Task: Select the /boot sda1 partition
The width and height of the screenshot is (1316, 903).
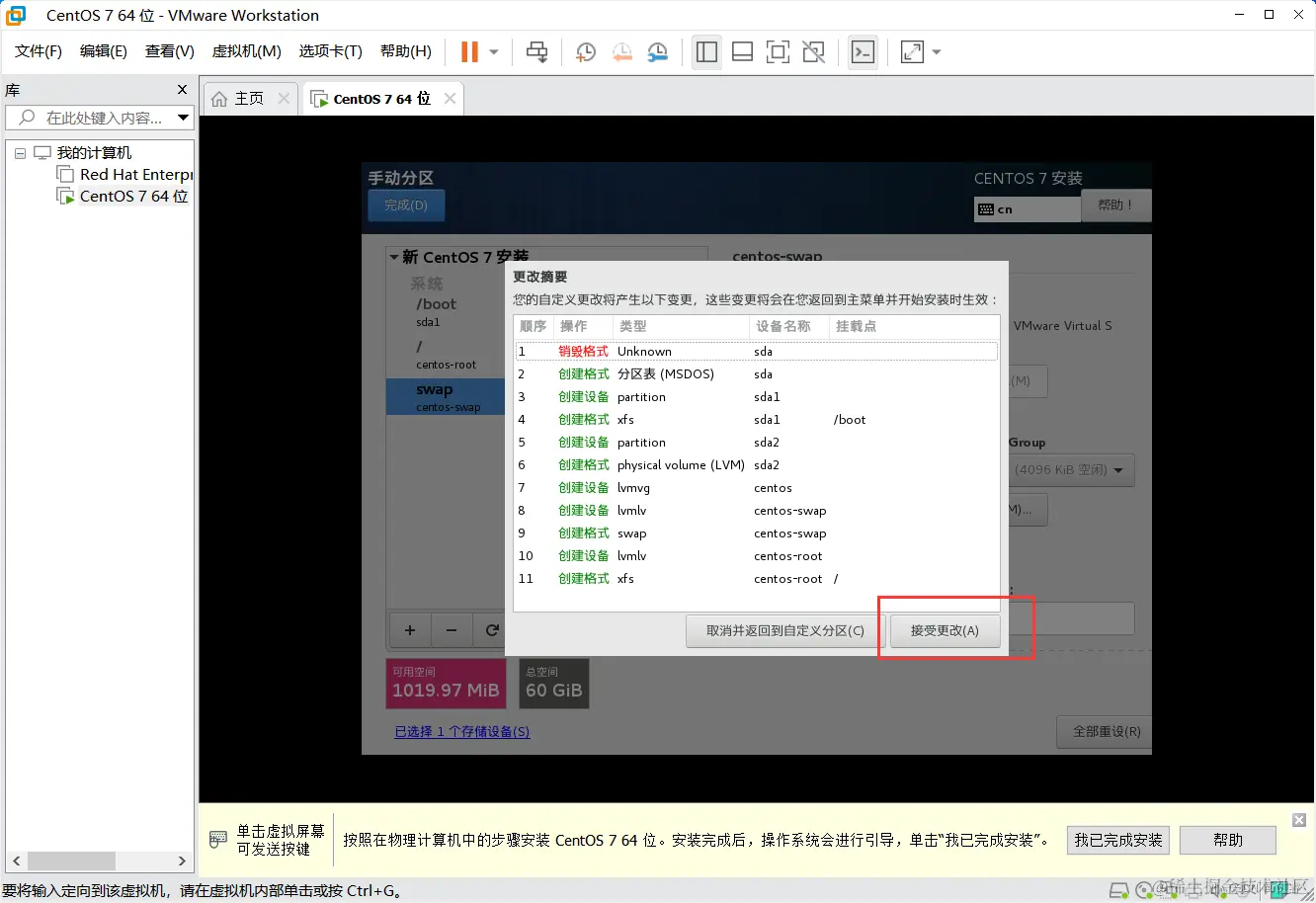Action: pos(445,312)
